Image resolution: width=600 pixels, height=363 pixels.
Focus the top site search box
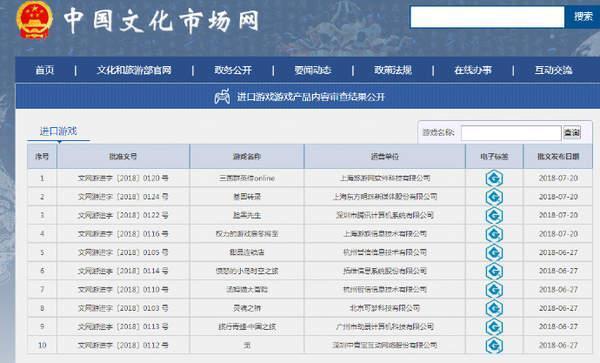(x=487, y=17)
